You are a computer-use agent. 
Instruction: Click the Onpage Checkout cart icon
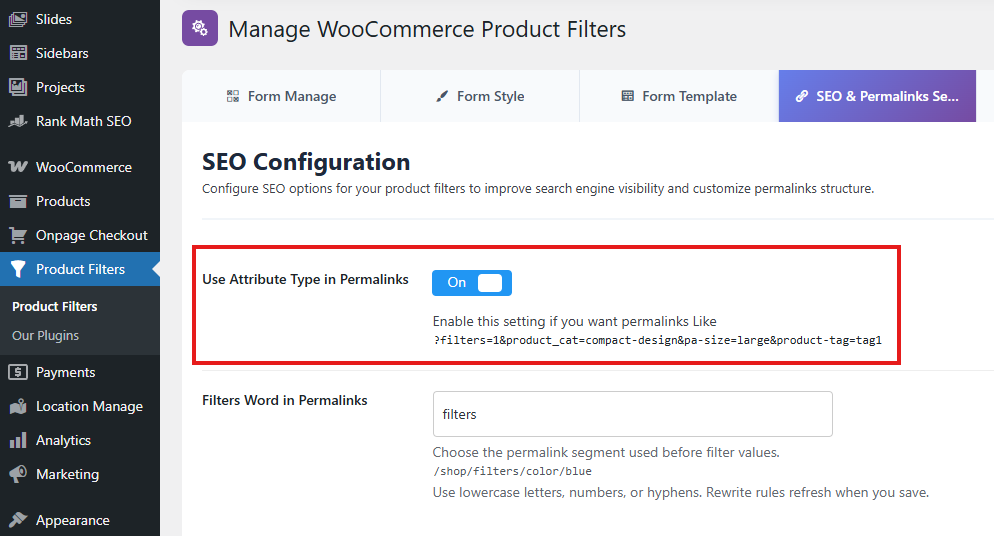[18, 236]
